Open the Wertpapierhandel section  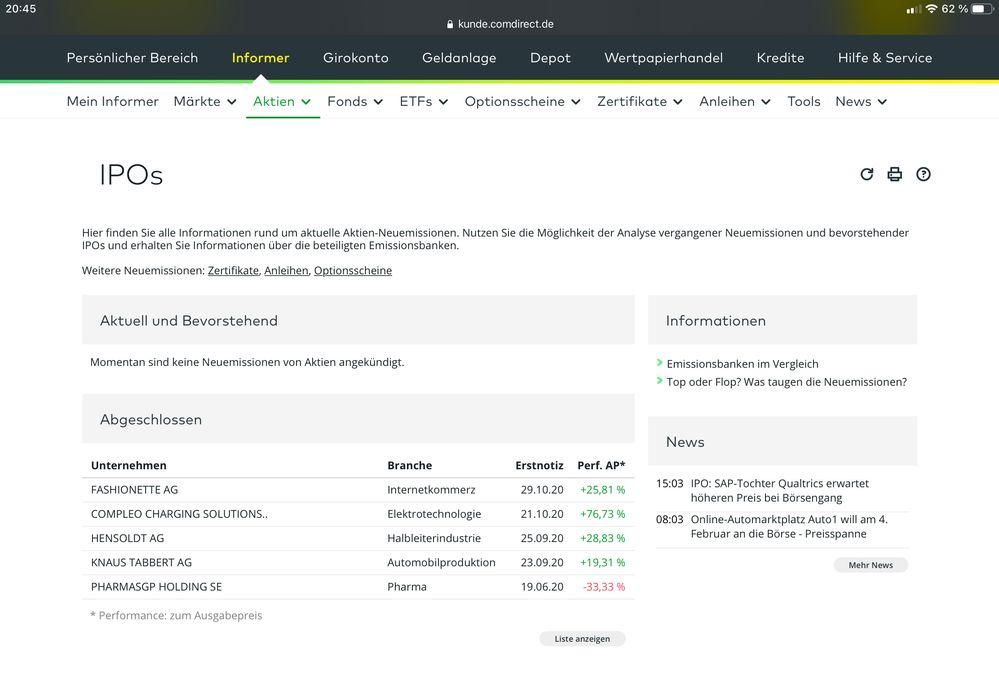pos(663,58)
